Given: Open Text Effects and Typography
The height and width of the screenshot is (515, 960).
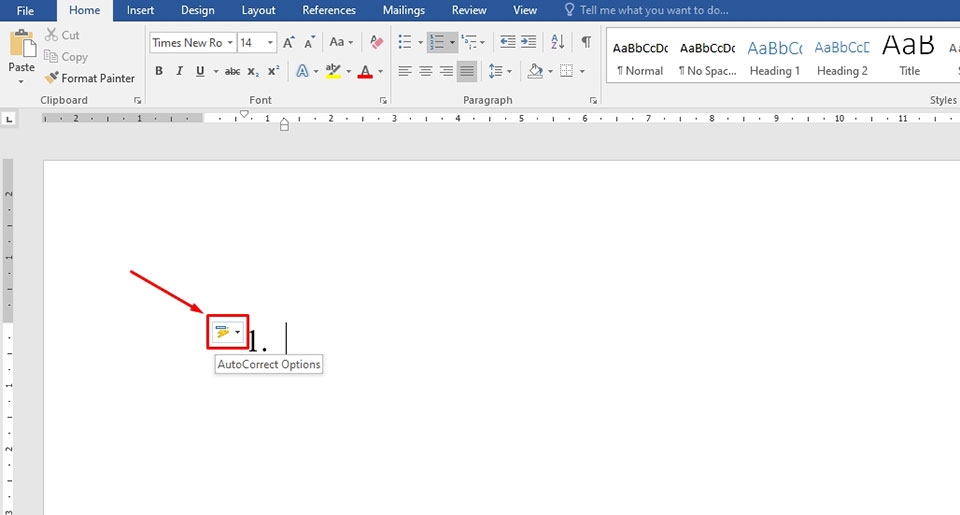Looking at the screenshot, I should [x=302, y=71].
